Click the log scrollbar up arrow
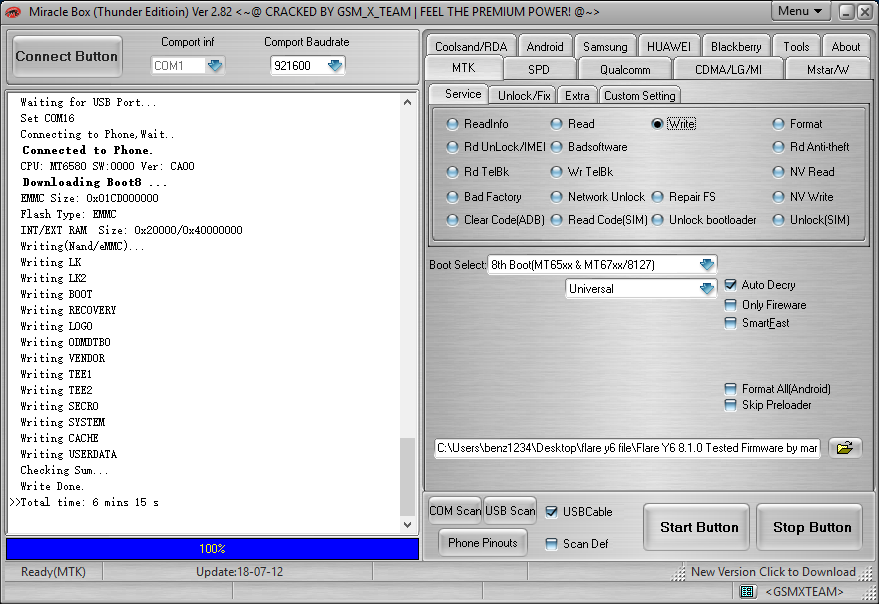This screenshot has width=879, height=604. pyautogui.click(x=408, y=102)
